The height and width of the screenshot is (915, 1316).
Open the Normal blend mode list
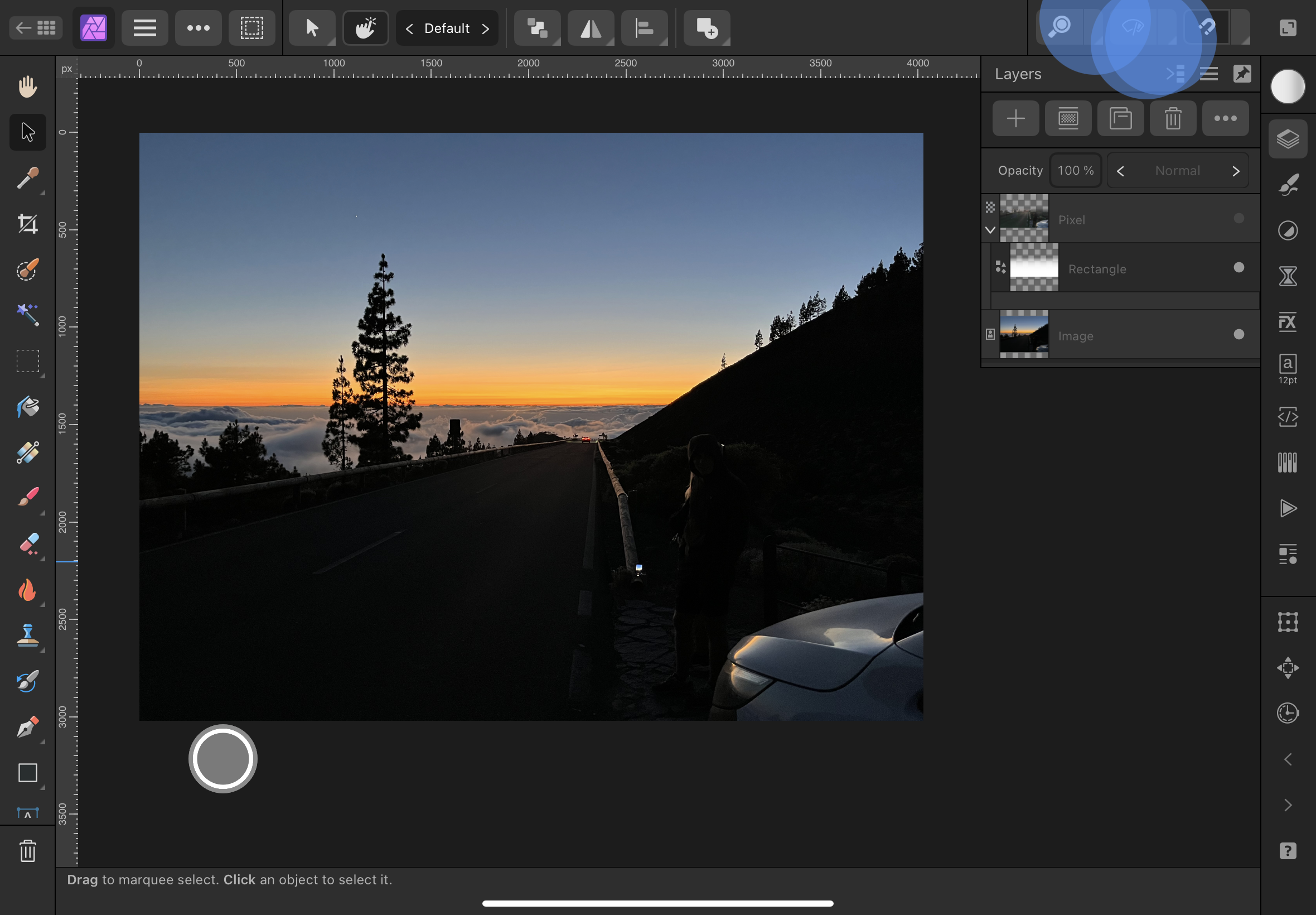coord(1177,171)
